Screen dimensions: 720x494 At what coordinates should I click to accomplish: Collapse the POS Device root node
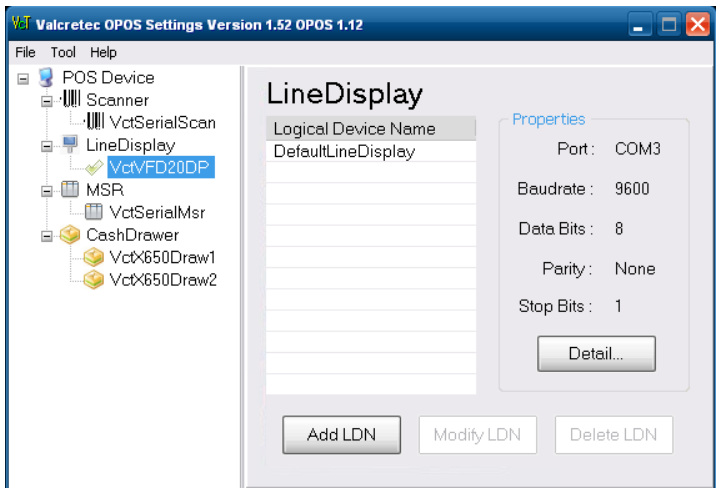click(22, 78)
